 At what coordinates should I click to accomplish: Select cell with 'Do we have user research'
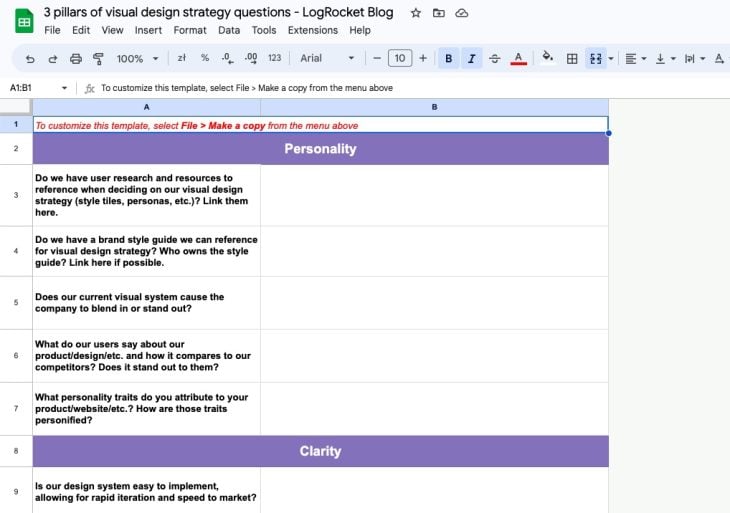point(147,195)
